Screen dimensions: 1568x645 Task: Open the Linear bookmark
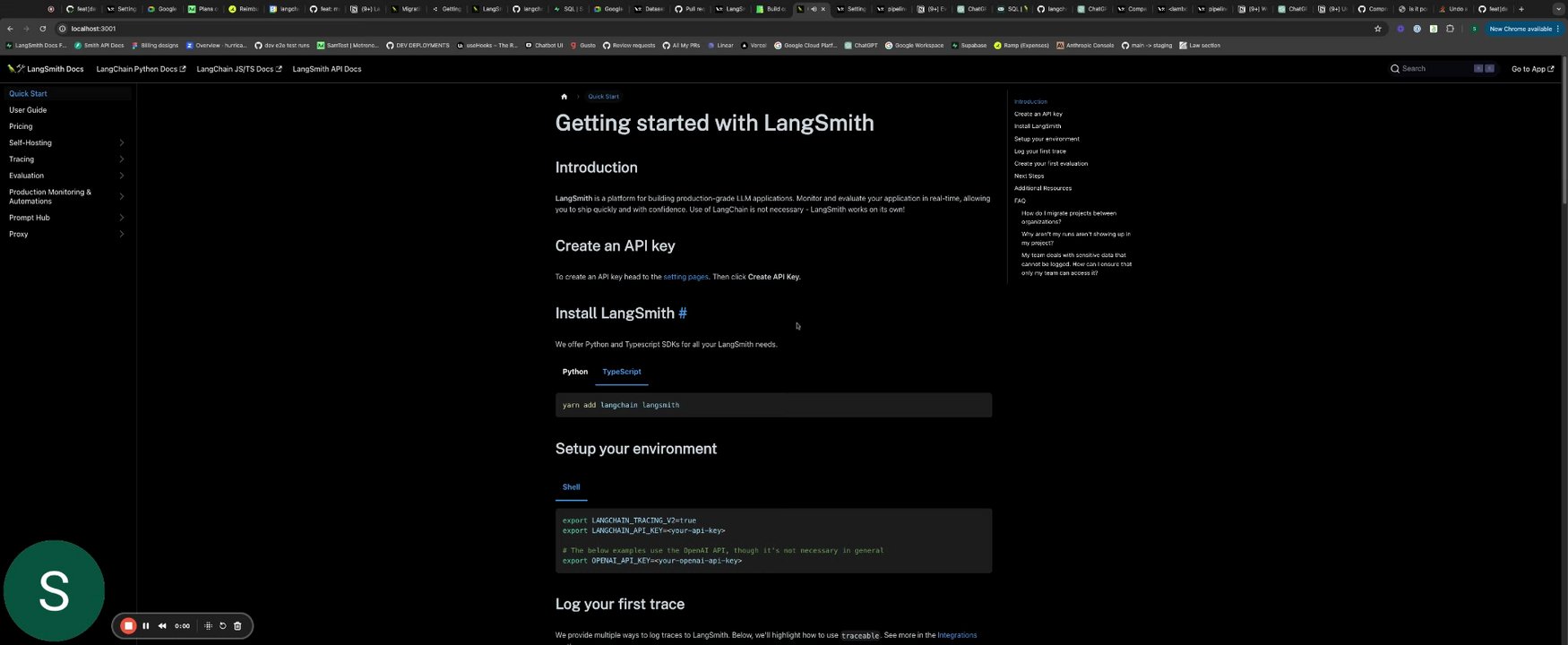[720, 45]
